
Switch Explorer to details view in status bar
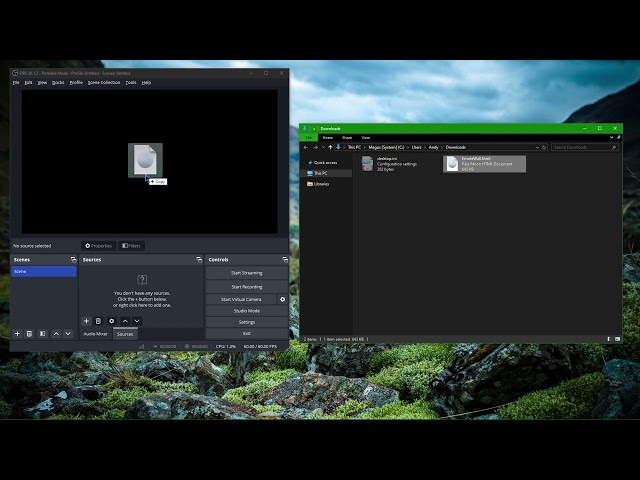(x=609, y=339)
